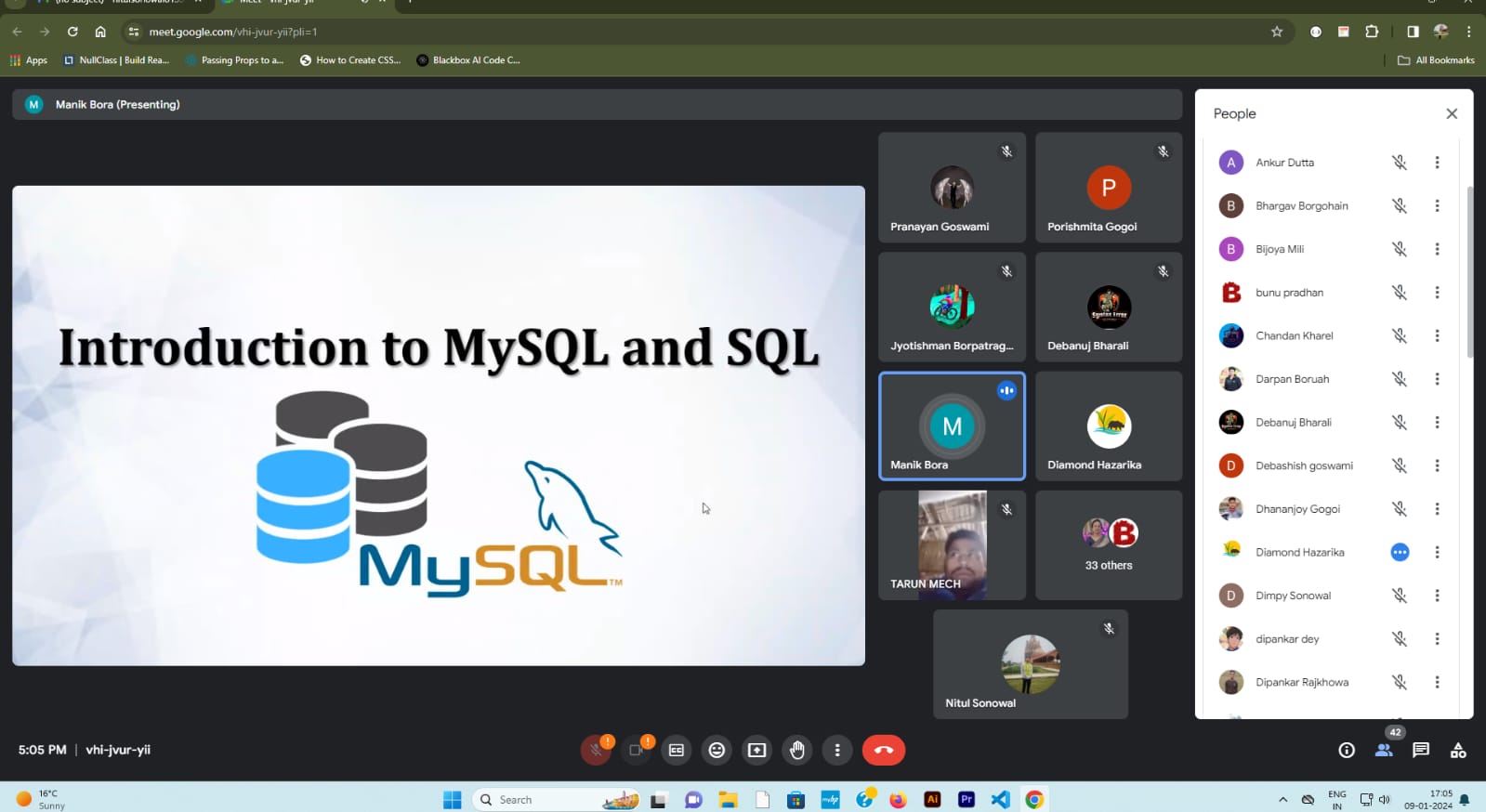Open the three-dot menu for Bijoya Mili

tap(1437, 249)
